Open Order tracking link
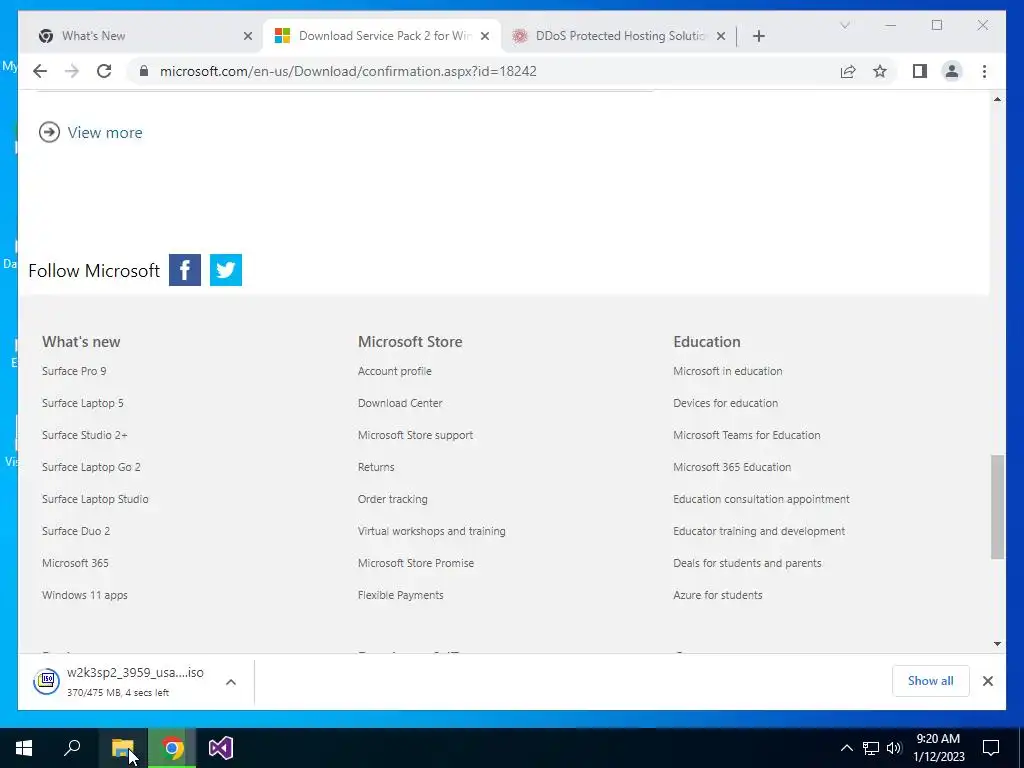The image size is (1024, 768). (392, 499)
